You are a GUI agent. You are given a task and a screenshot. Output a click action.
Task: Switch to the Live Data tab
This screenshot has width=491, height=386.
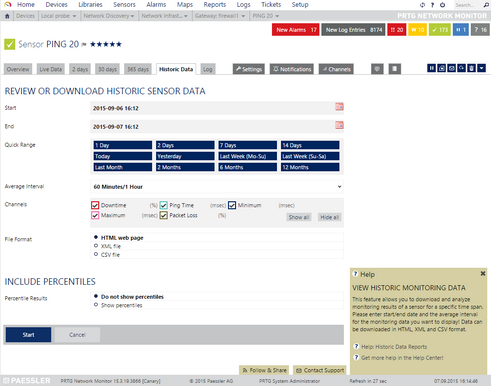click(x=51, y=69)
